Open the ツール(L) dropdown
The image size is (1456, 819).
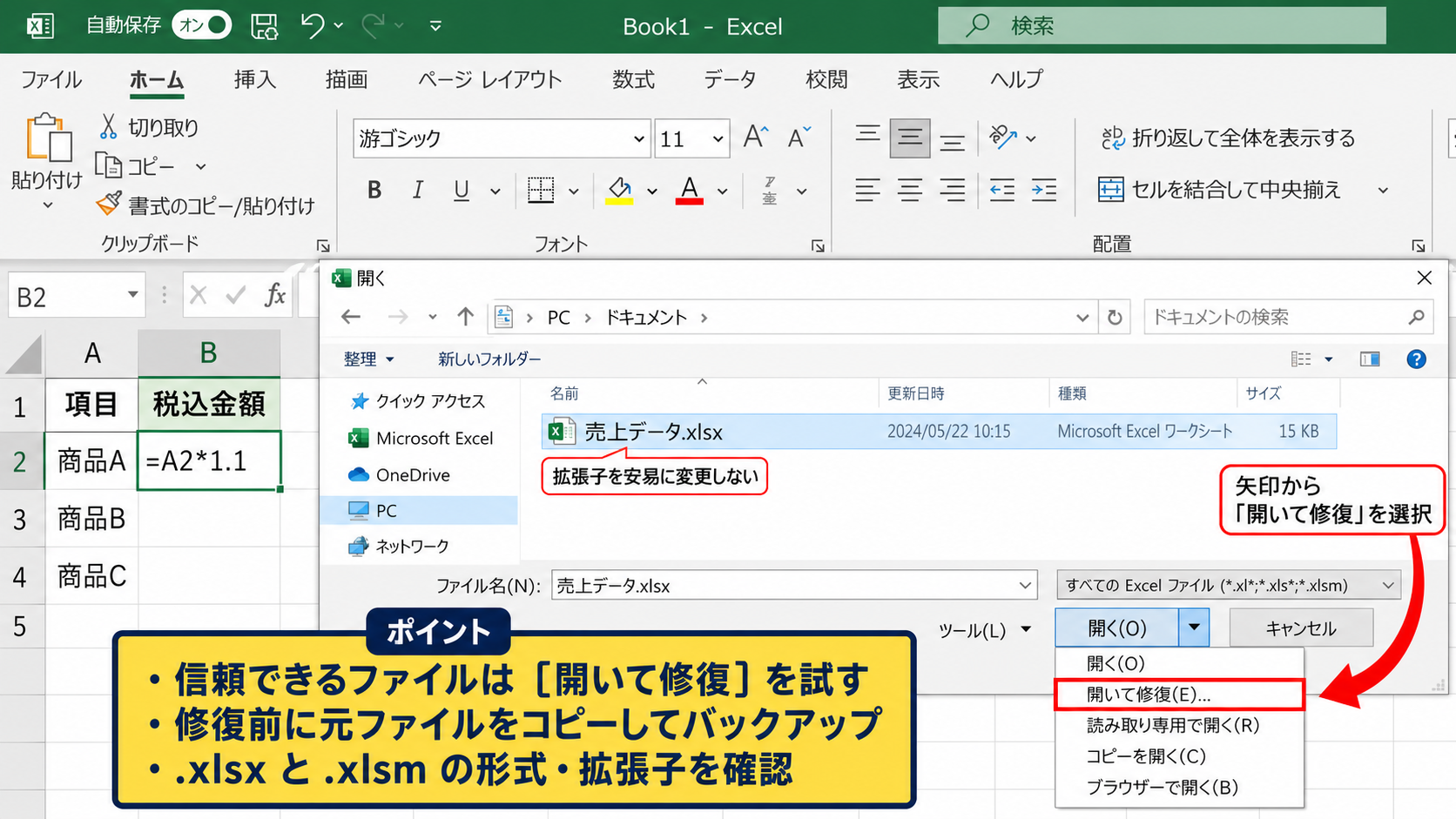985,629
